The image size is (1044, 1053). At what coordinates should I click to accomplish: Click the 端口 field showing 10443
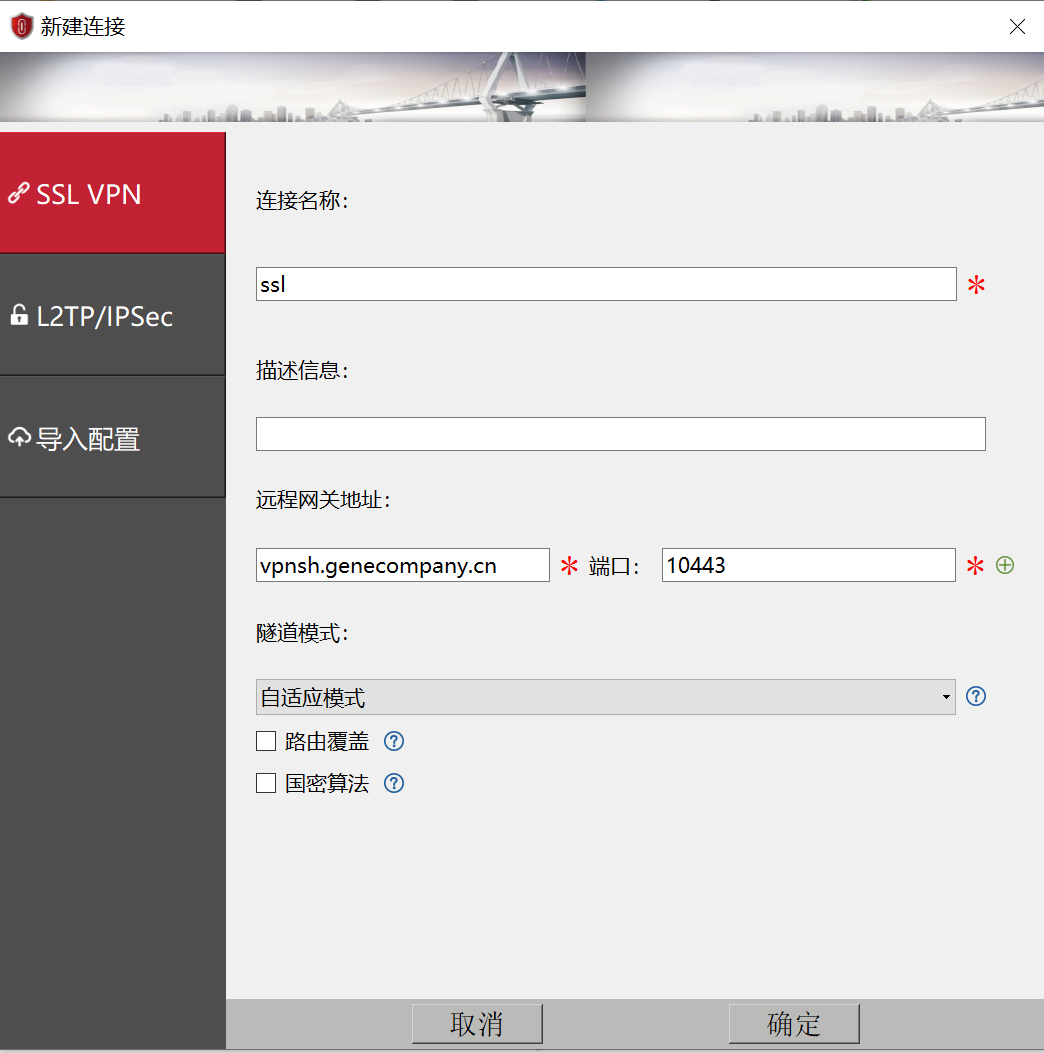tap(808, 565)
